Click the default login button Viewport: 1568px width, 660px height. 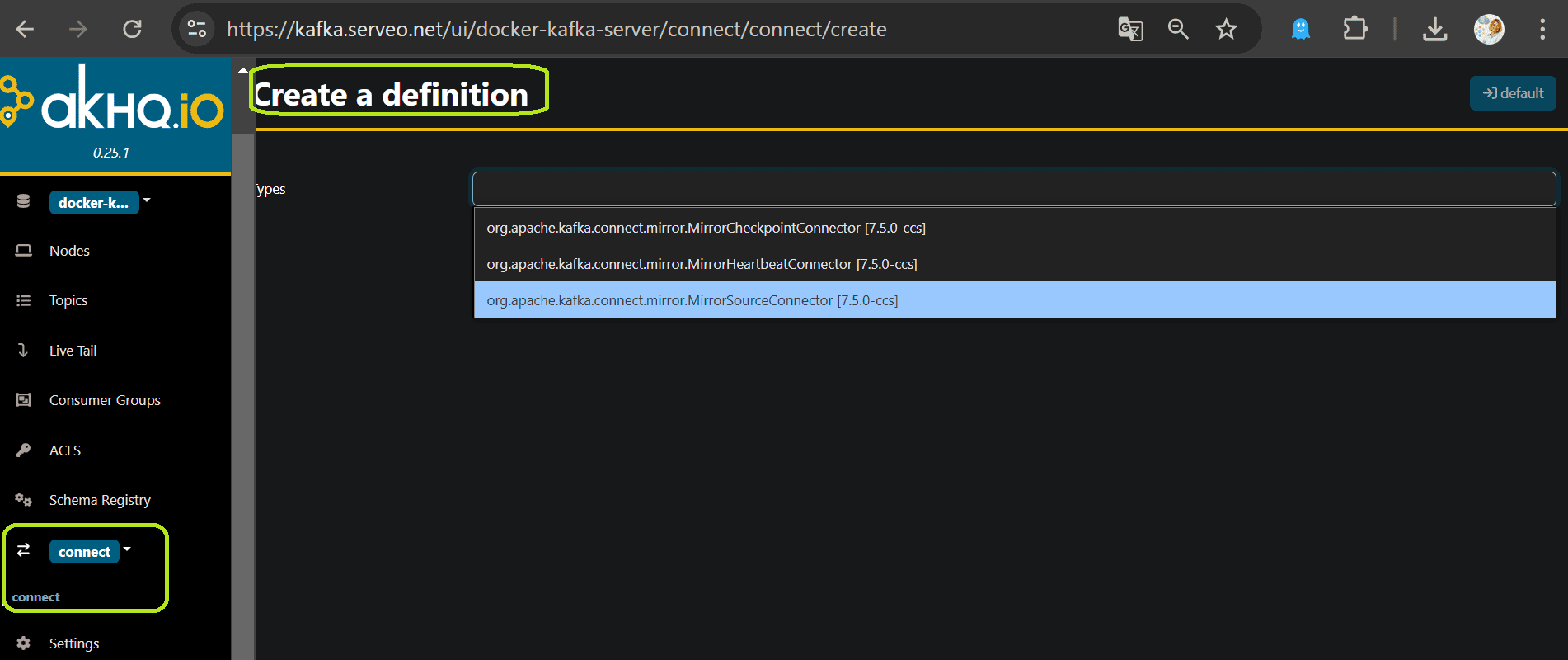click(x=1513, y=93)
